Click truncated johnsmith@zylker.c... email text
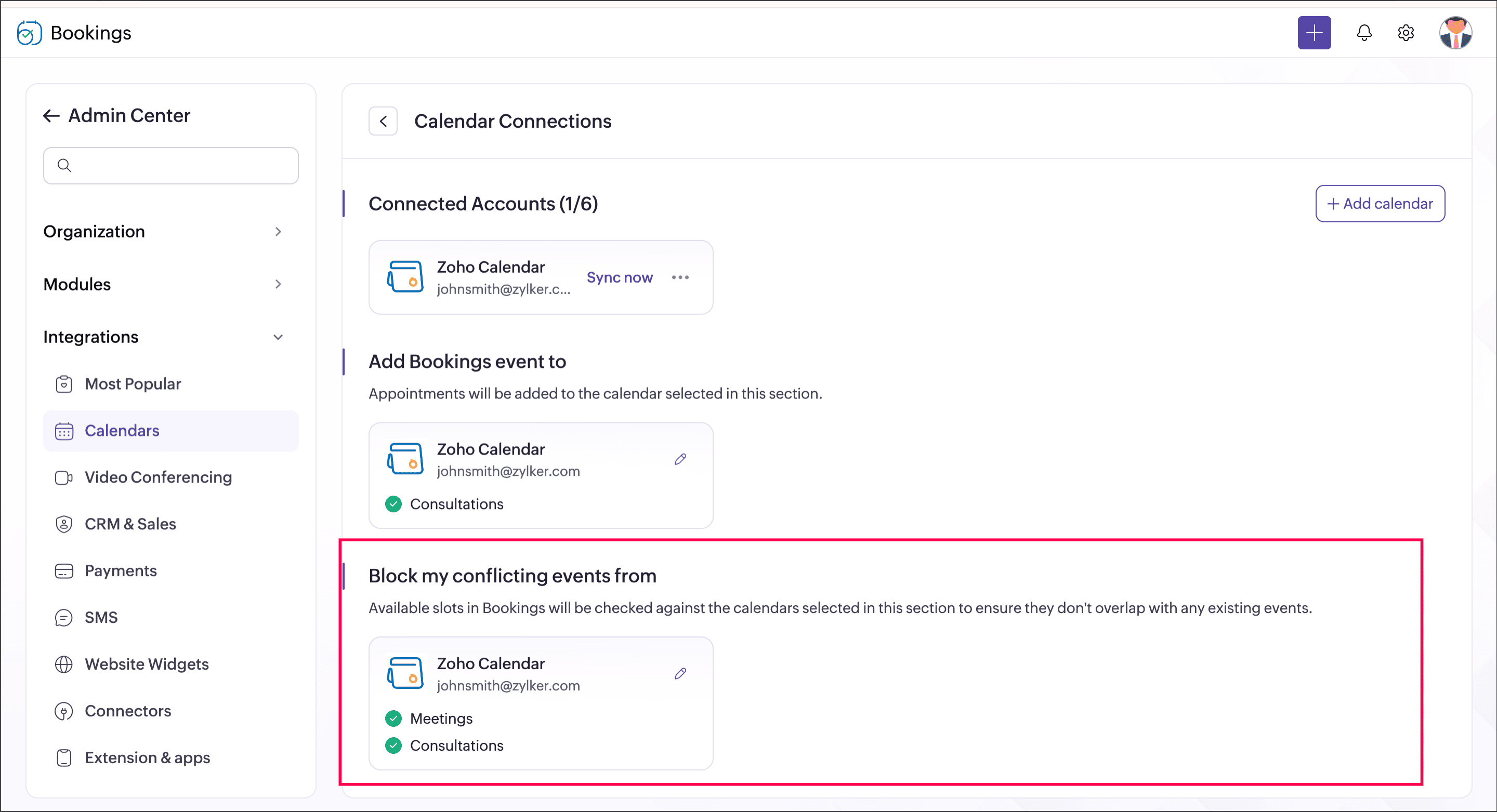 click(x=504, y=289)
